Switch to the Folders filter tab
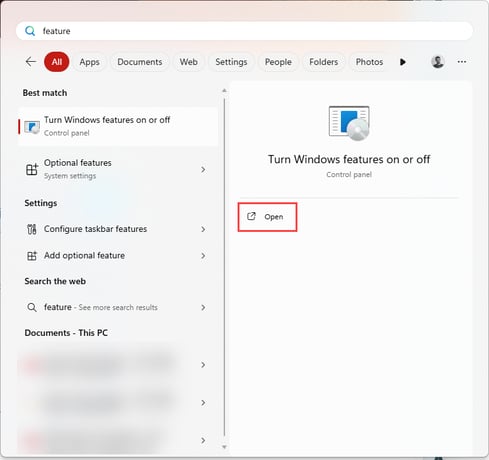The height and width of the screenshot is (460, 489). pos(324,62)
